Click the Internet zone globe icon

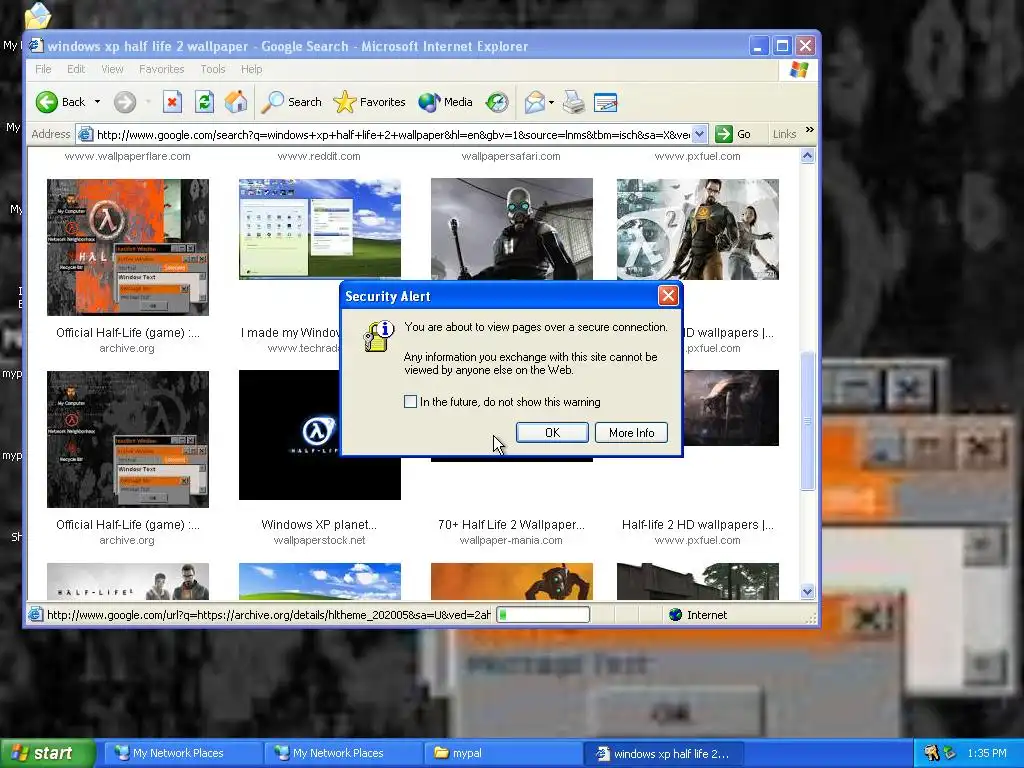676,615
